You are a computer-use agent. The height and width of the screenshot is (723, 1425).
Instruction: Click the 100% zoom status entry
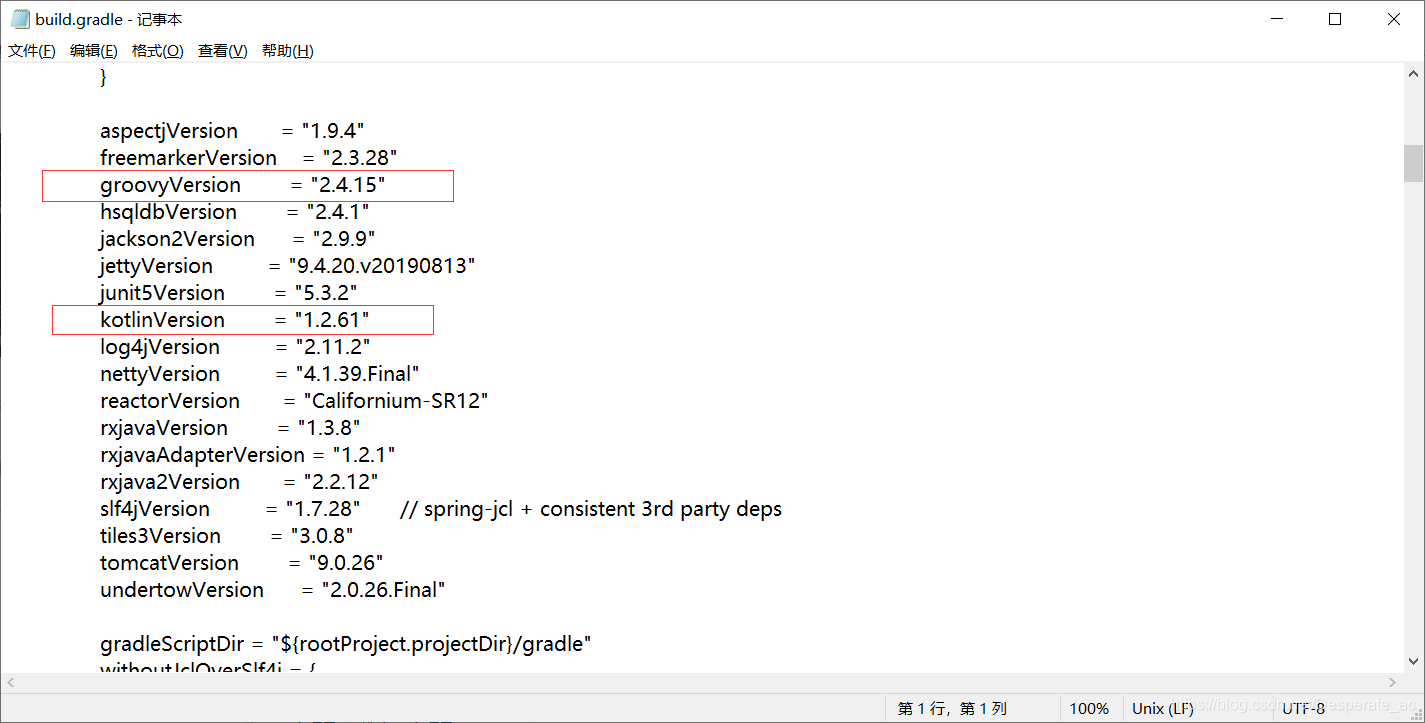pyautogui.click(x=1089, y=709)
